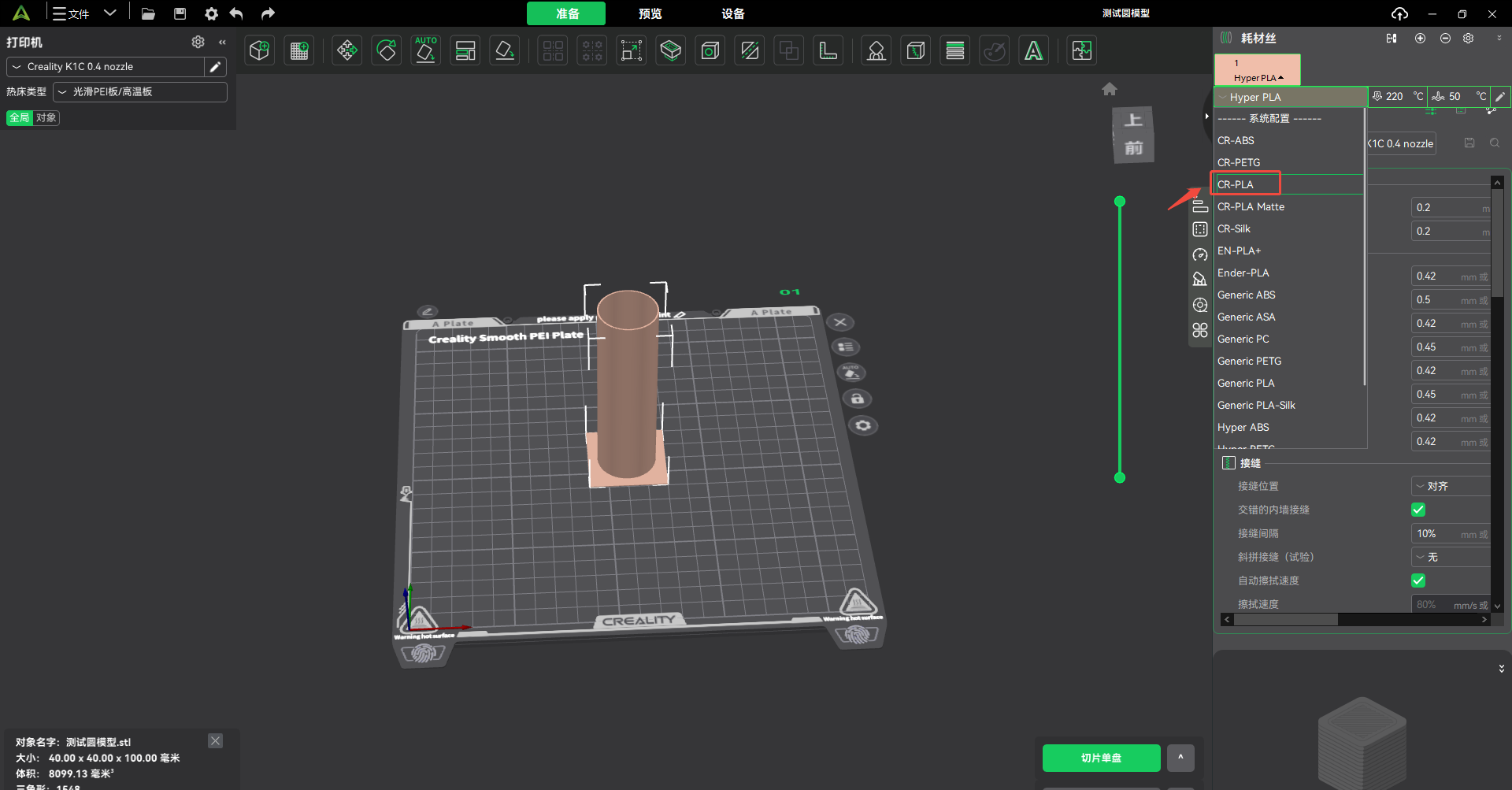
Task: Click the add model cube icon
Action: (x=259, y=51)
